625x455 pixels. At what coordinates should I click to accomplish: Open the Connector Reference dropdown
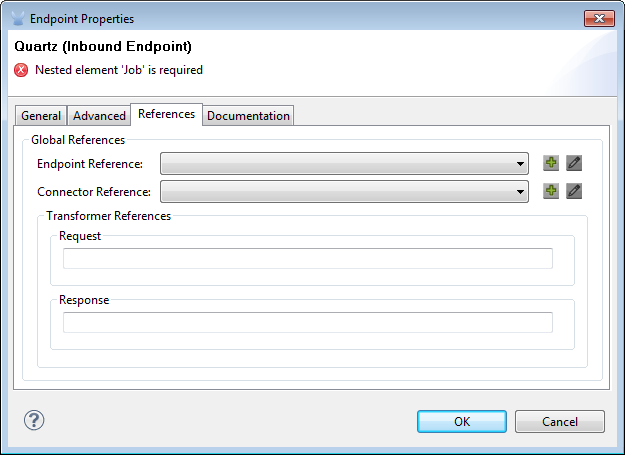(x=344, y=191)
